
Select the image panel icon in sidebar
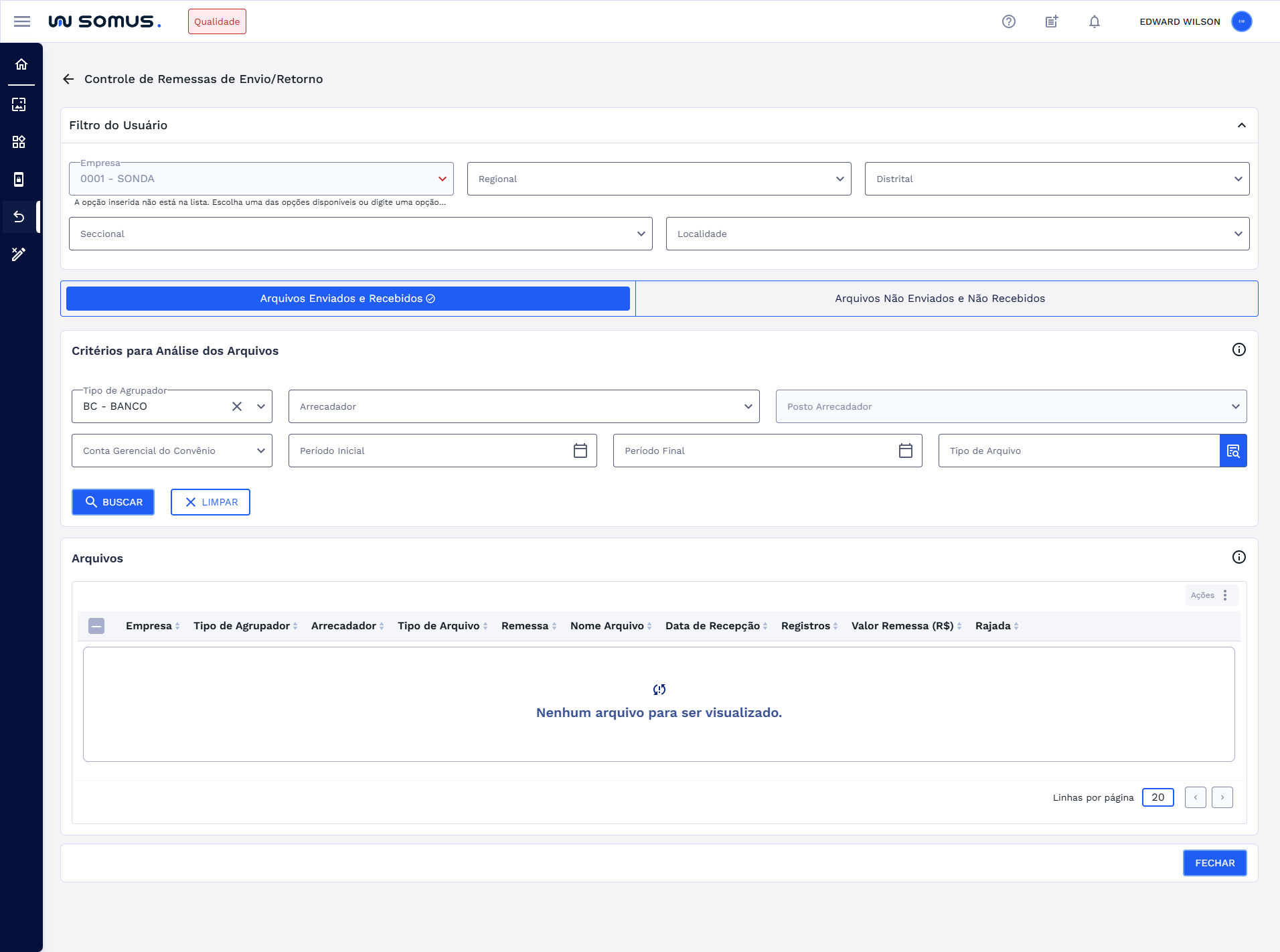pyautogui.click(x=21, y=104)
